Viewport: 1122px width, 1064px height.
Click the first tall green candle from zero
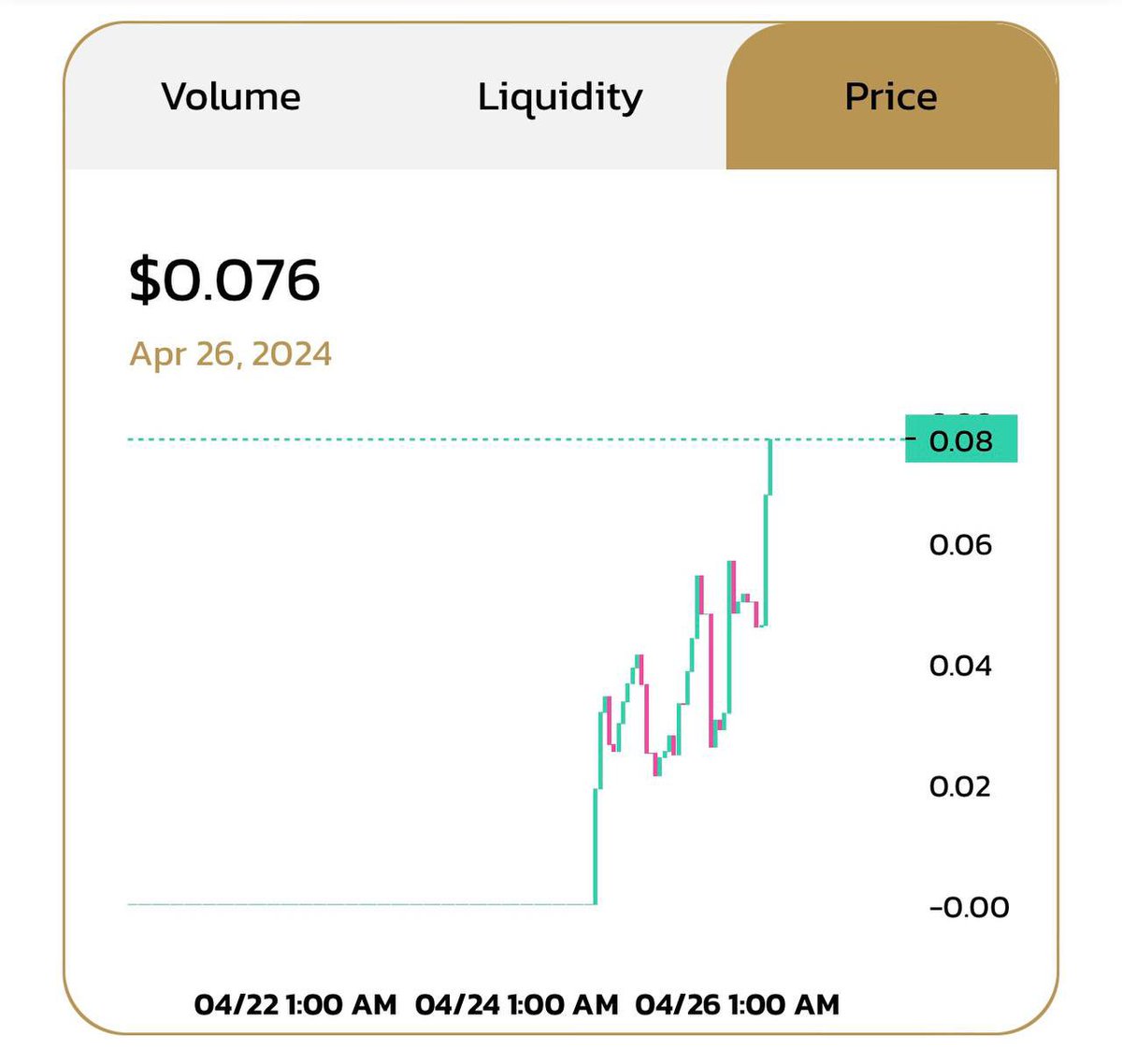click(x=596, y=846)
